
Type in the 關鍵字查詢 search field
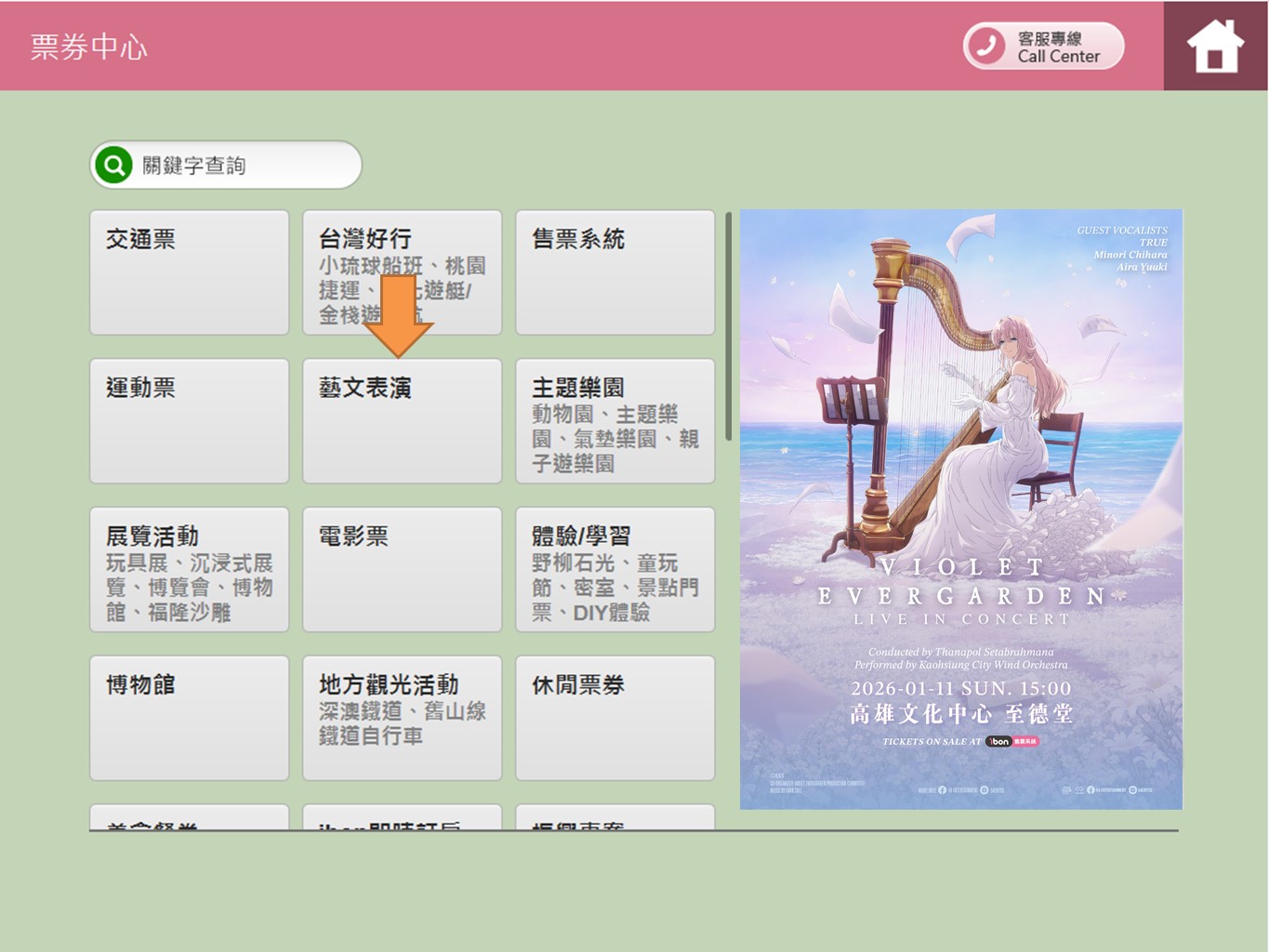[246, 165]
